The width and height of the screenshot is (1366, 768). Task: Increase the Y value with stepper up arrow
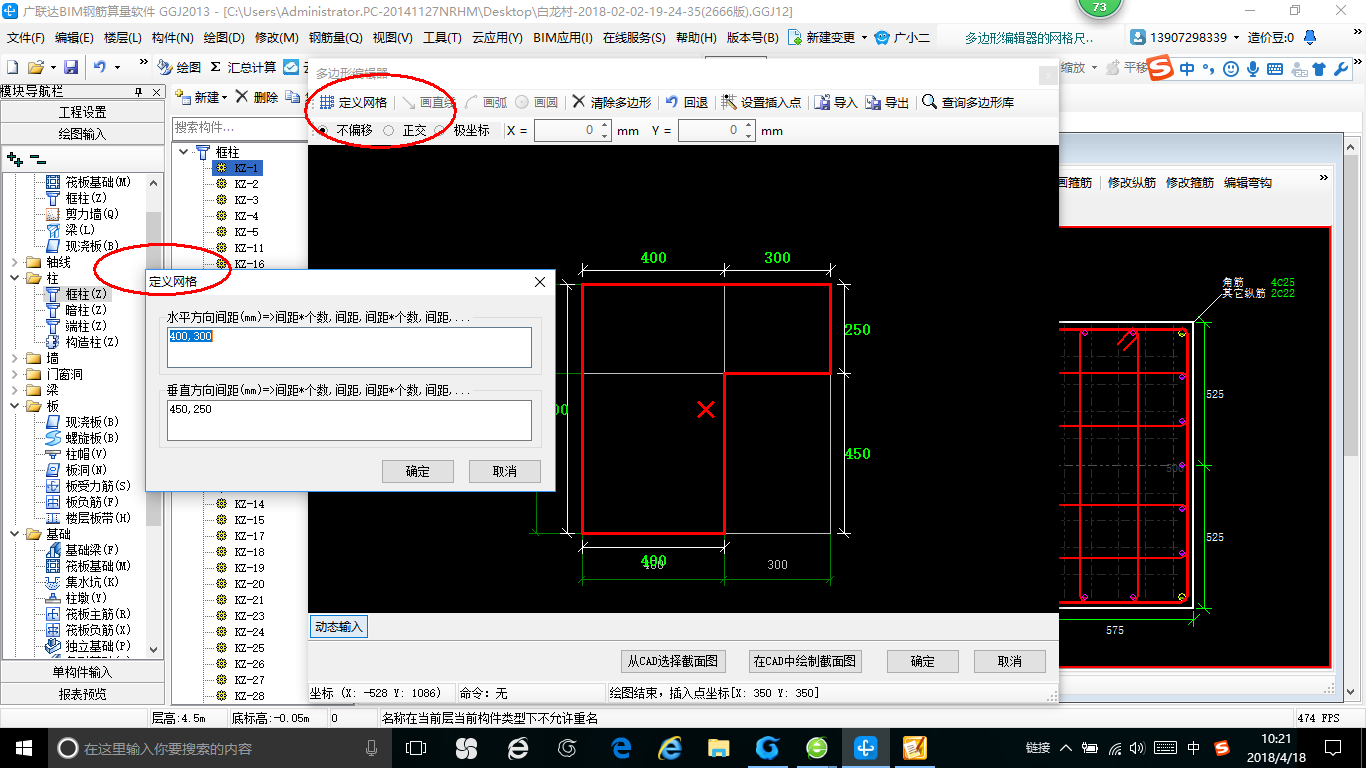coord(748,126)
